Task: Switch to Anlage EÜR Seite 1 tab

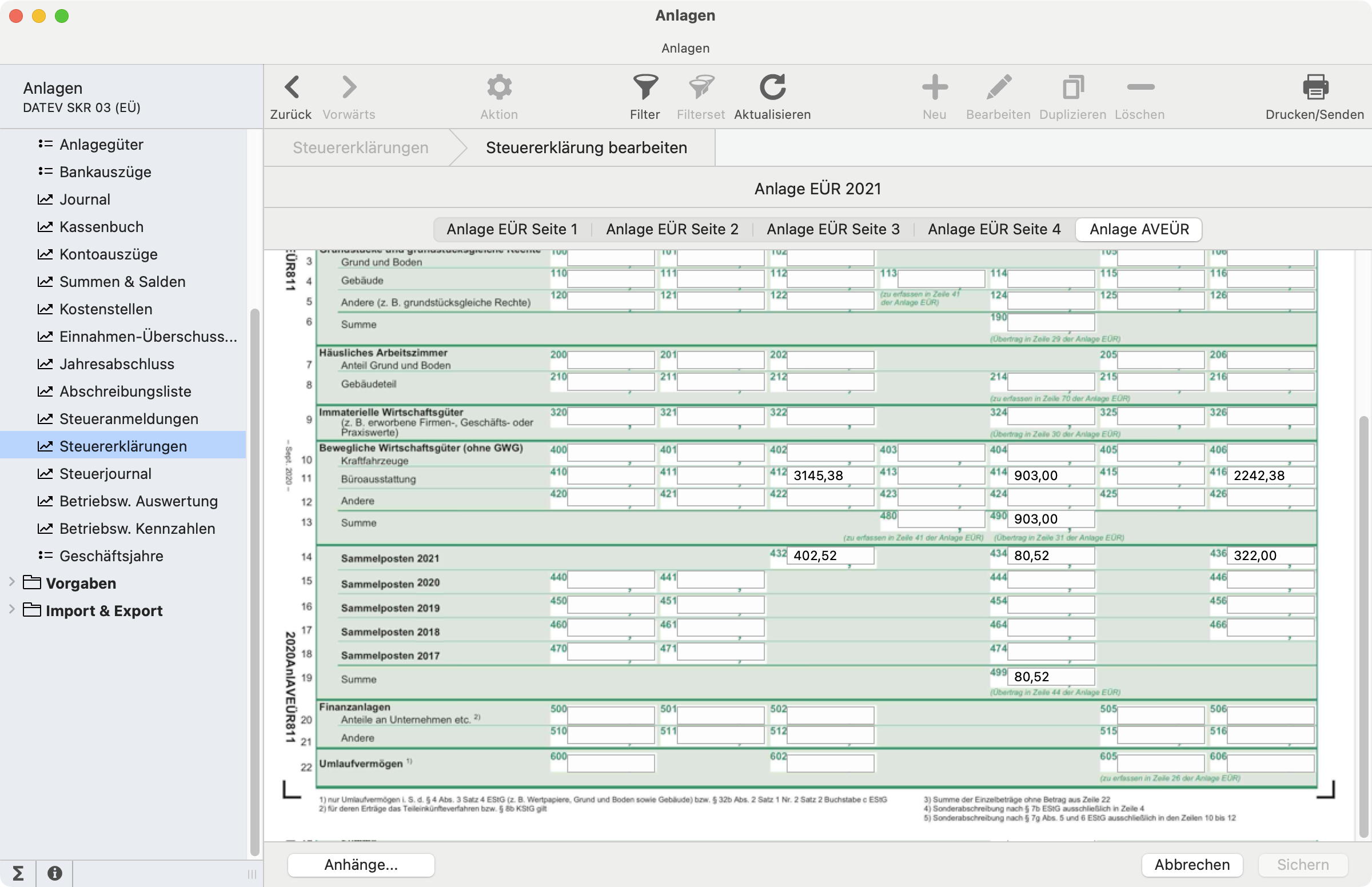Action: (x=512, y=229)
